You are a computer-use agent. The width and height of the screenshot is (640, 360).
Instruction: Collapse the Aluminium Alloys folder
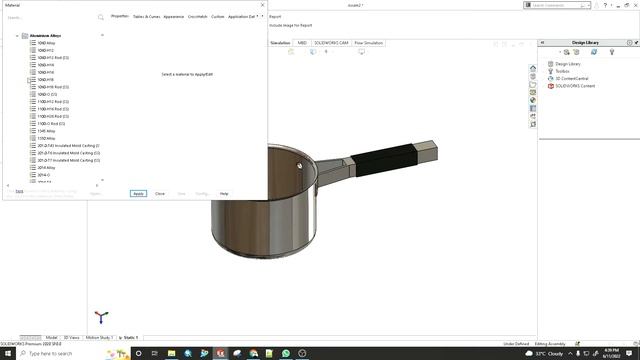click(17, 36)
